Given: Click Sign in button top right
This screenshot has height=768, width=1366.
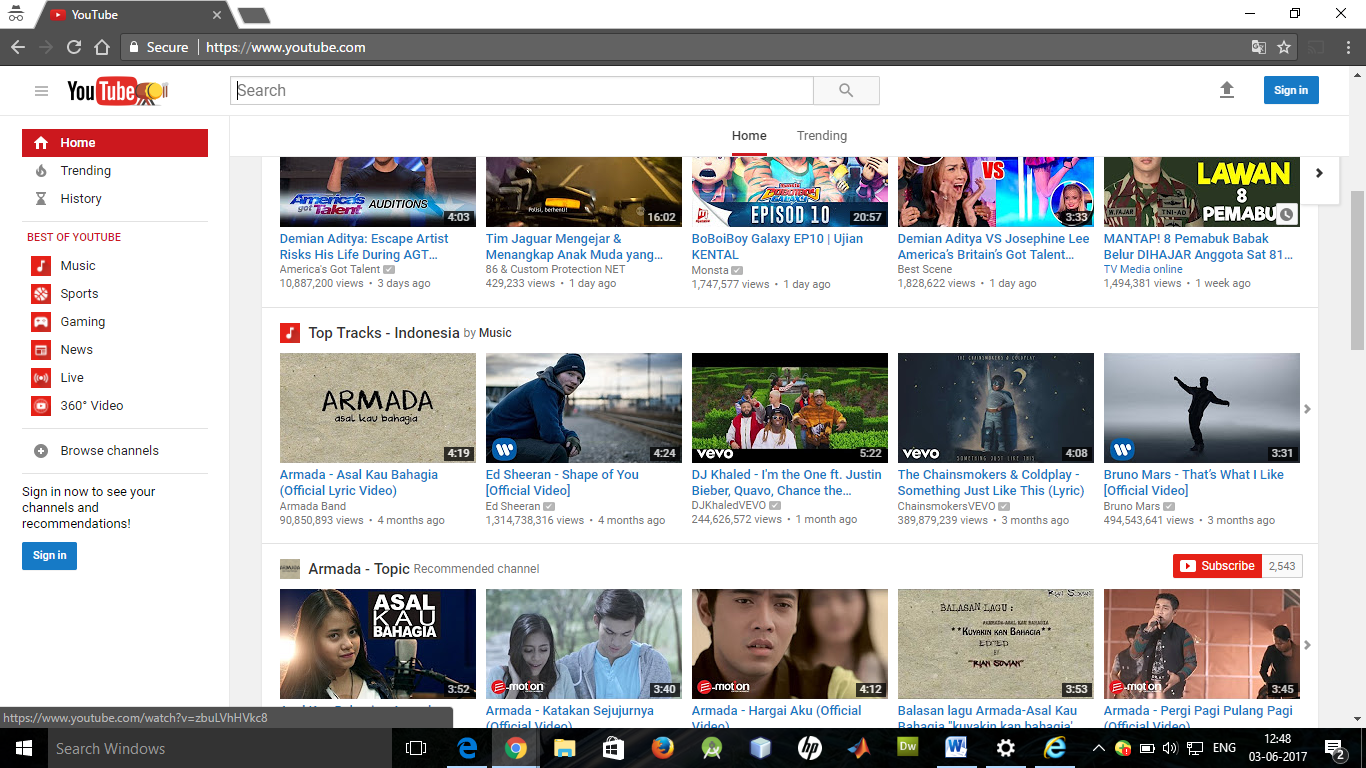Looking at the screenshot, I should click(1291, 90).
